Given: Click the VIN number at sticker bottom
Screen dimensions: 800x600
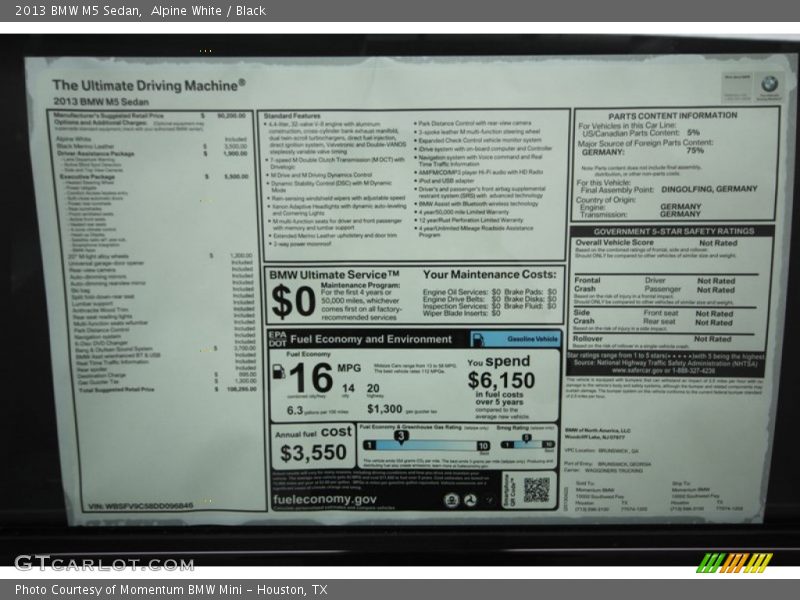Looking at the screenshot, I should (x=141, y=506).
